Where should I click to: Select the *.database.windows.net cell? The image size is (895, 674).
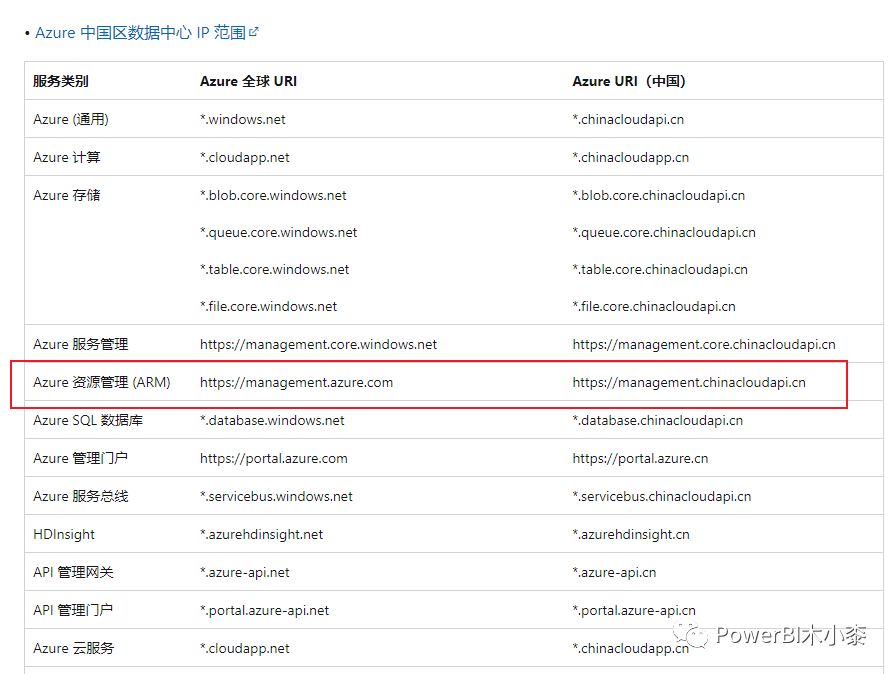[272, 421]
